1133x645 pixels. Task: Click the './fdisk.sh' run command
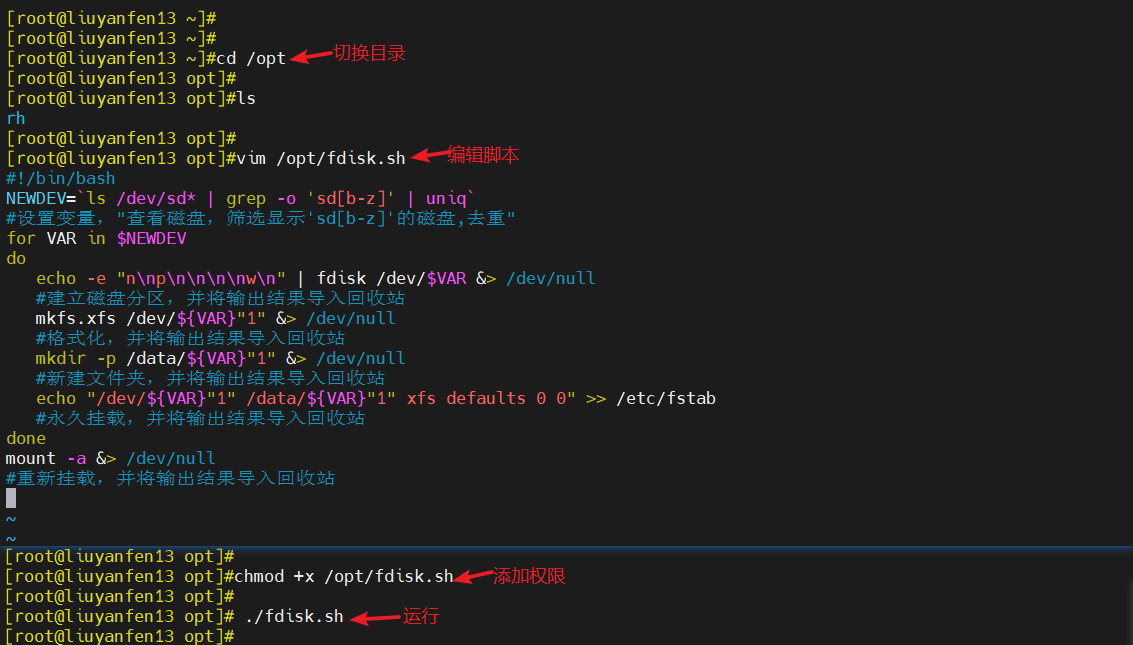[x=294, y=616]
